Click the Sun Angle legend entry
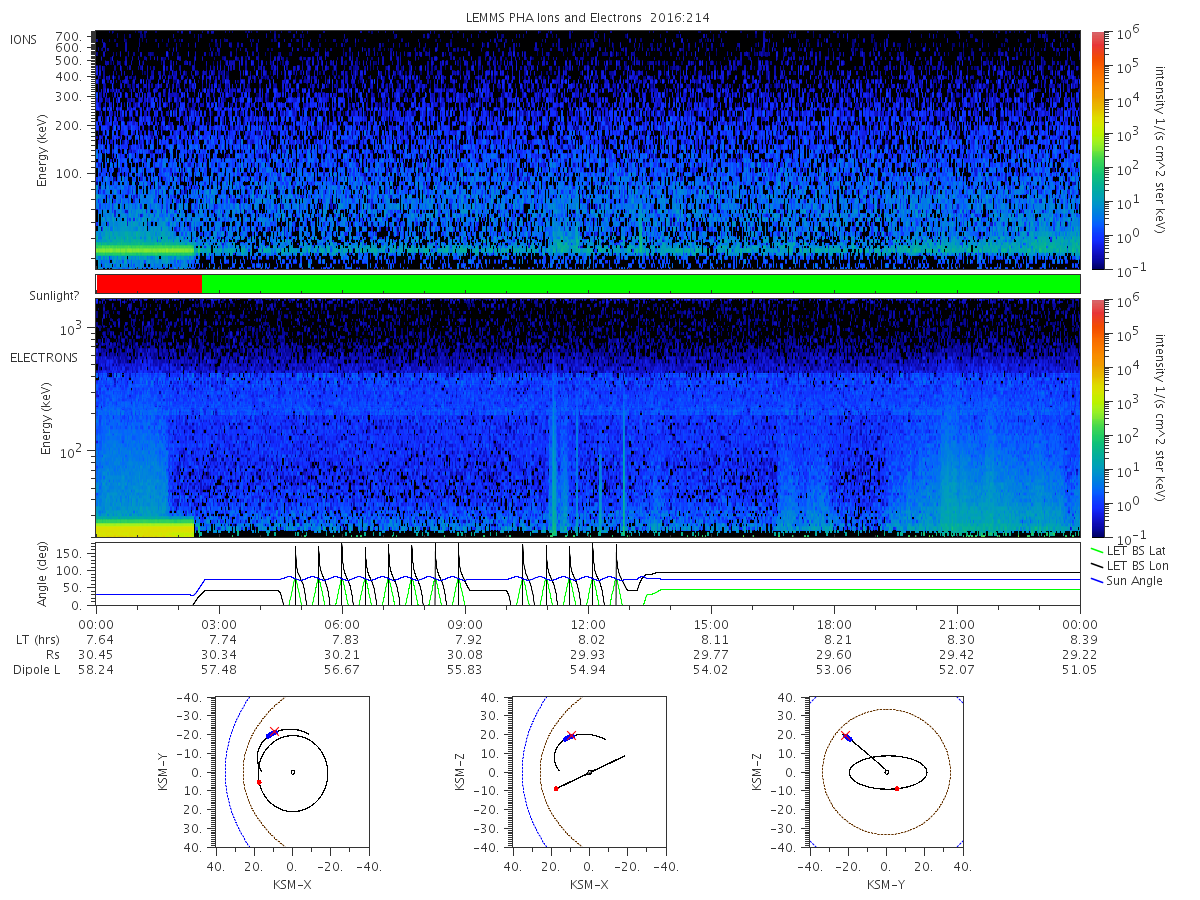This screenshot has width=1200, height=900. pos(1126,581)
